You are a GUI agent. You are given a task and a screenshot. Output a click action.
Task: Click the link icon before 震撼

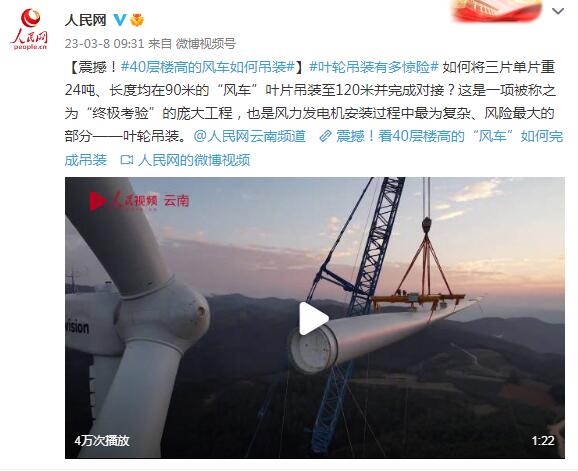click(325, 136)
